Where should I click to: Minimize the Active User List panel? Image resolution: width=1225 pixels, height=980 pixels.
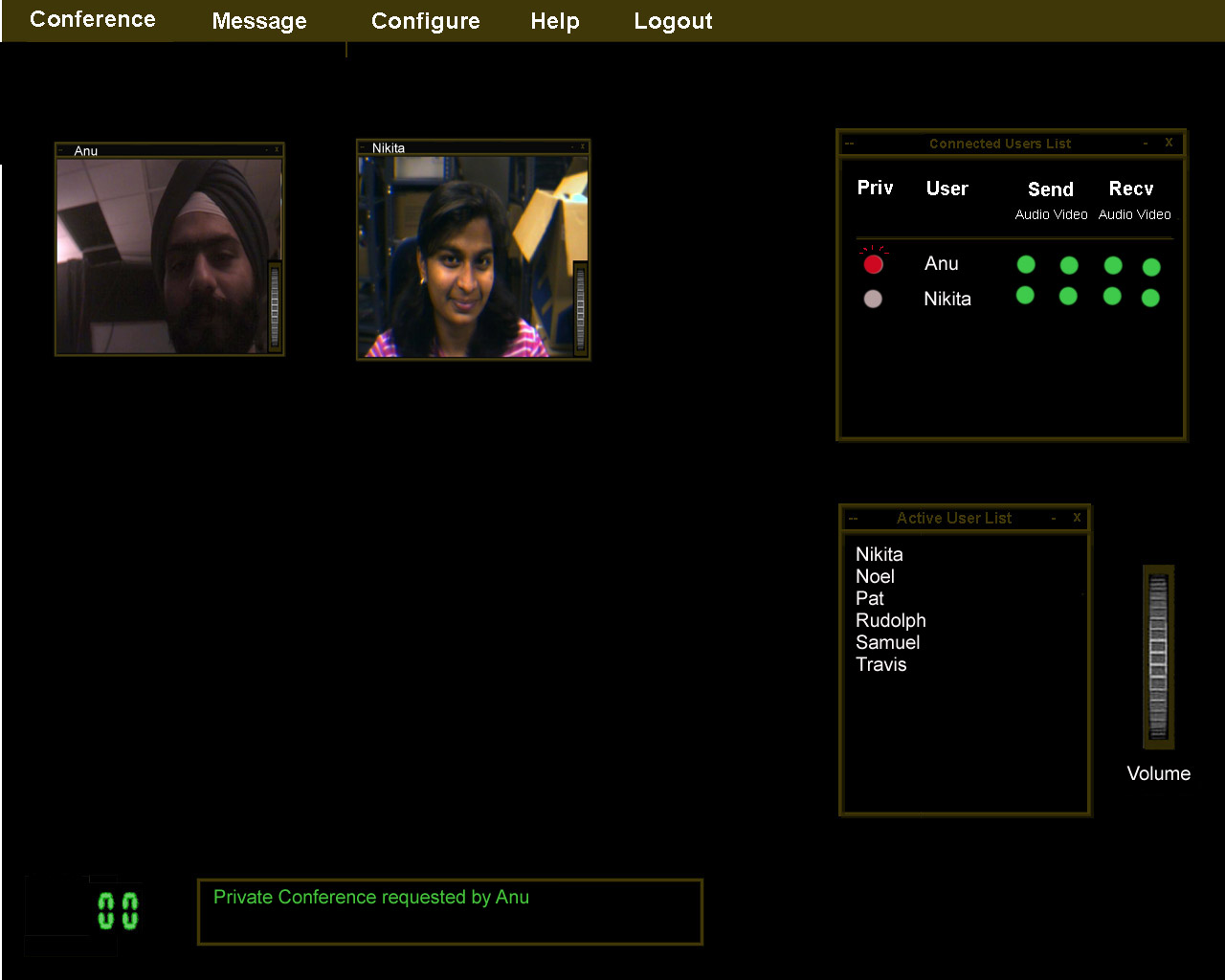(x=1054, y=518)
